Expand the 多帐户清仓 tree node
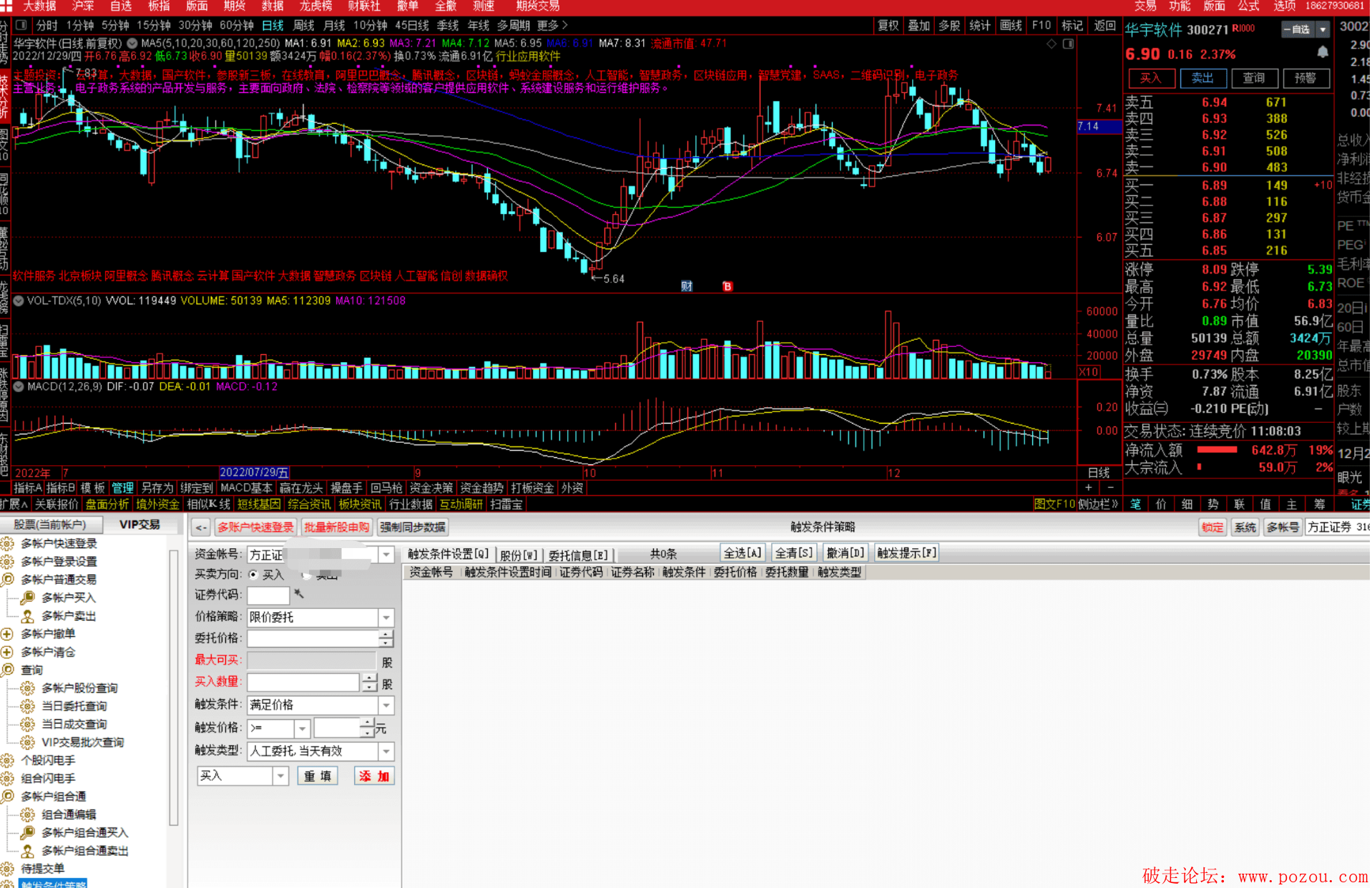The image size is (1372, 888). (8, 652)
